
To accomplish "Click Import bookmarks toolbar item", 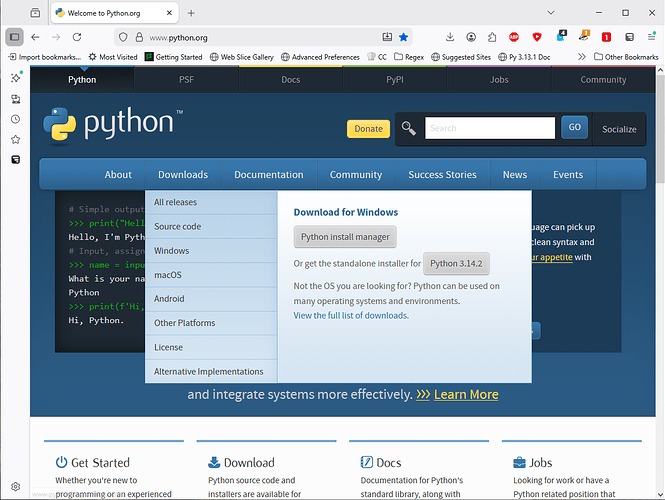I will (x=45, y=57).
